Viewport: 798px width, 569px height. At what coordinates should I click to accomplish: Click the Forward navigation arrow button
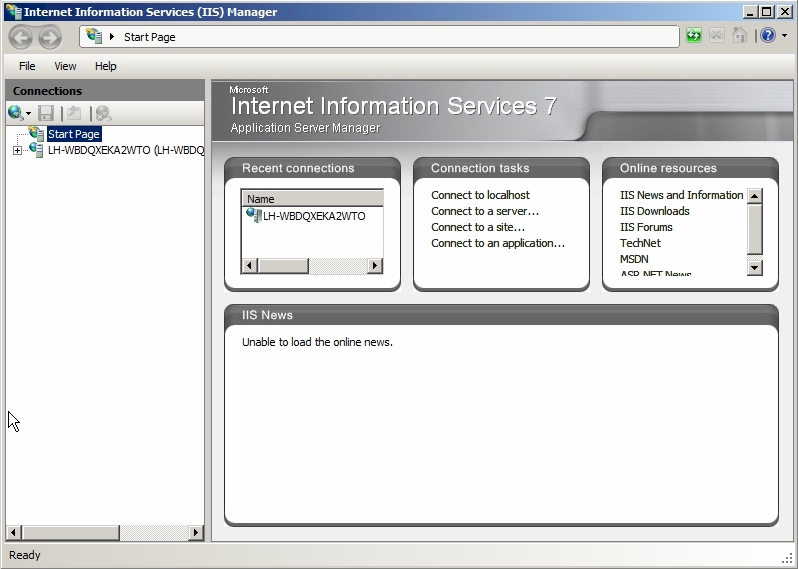pyautogui.click(x=50, y=37)
